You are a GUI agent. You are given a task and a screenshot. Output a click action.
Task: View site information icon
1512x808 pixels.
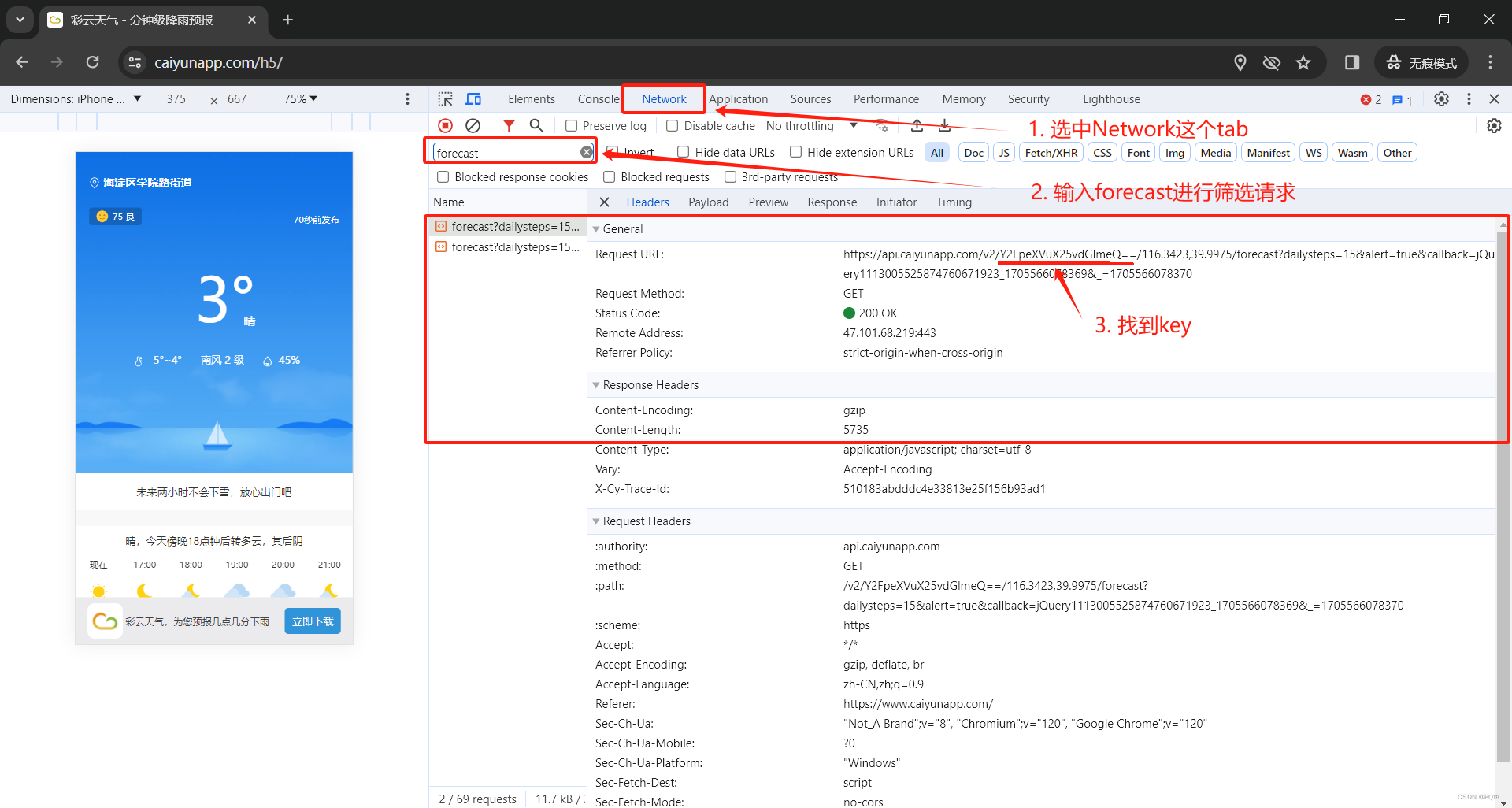point(135,62)
